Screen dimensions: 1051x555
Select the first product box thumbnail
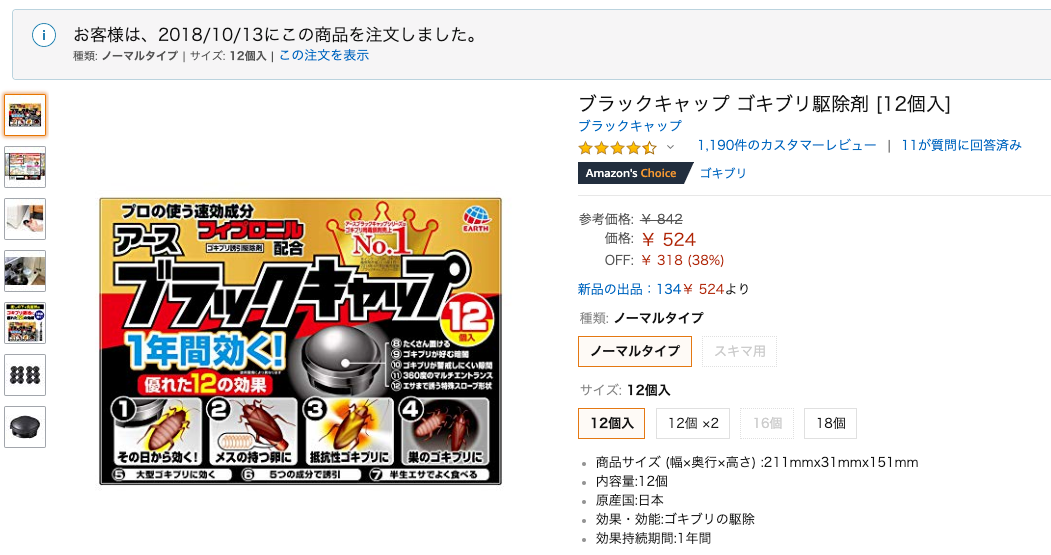(25, 115)
